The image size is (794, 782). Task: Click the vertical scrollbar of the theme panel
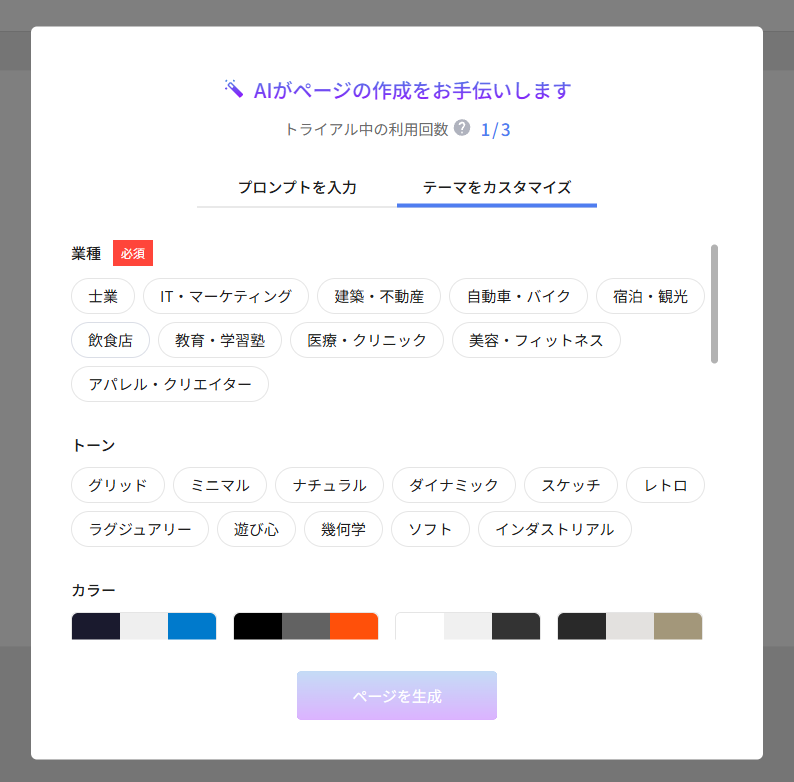[x=714, y=304]
